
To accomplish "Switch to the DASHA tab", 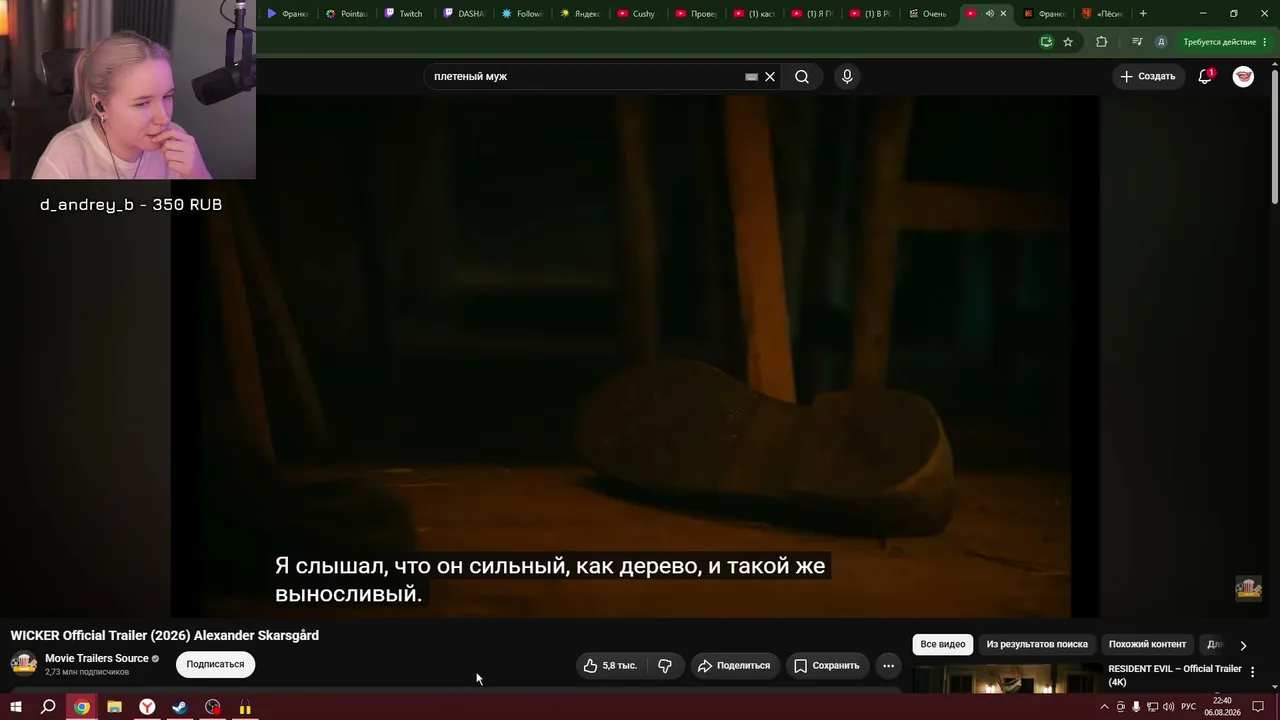I will click(x=462, y=14).
